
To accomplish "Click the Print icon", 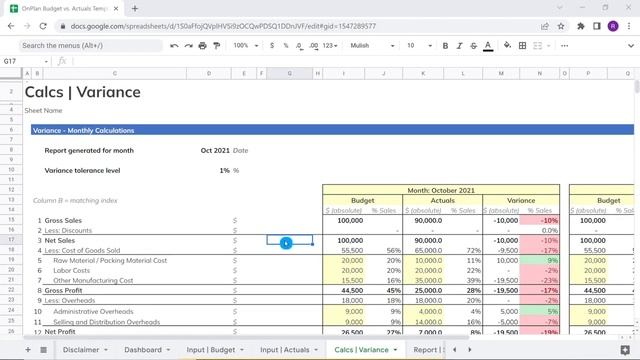I will [202, 46].
